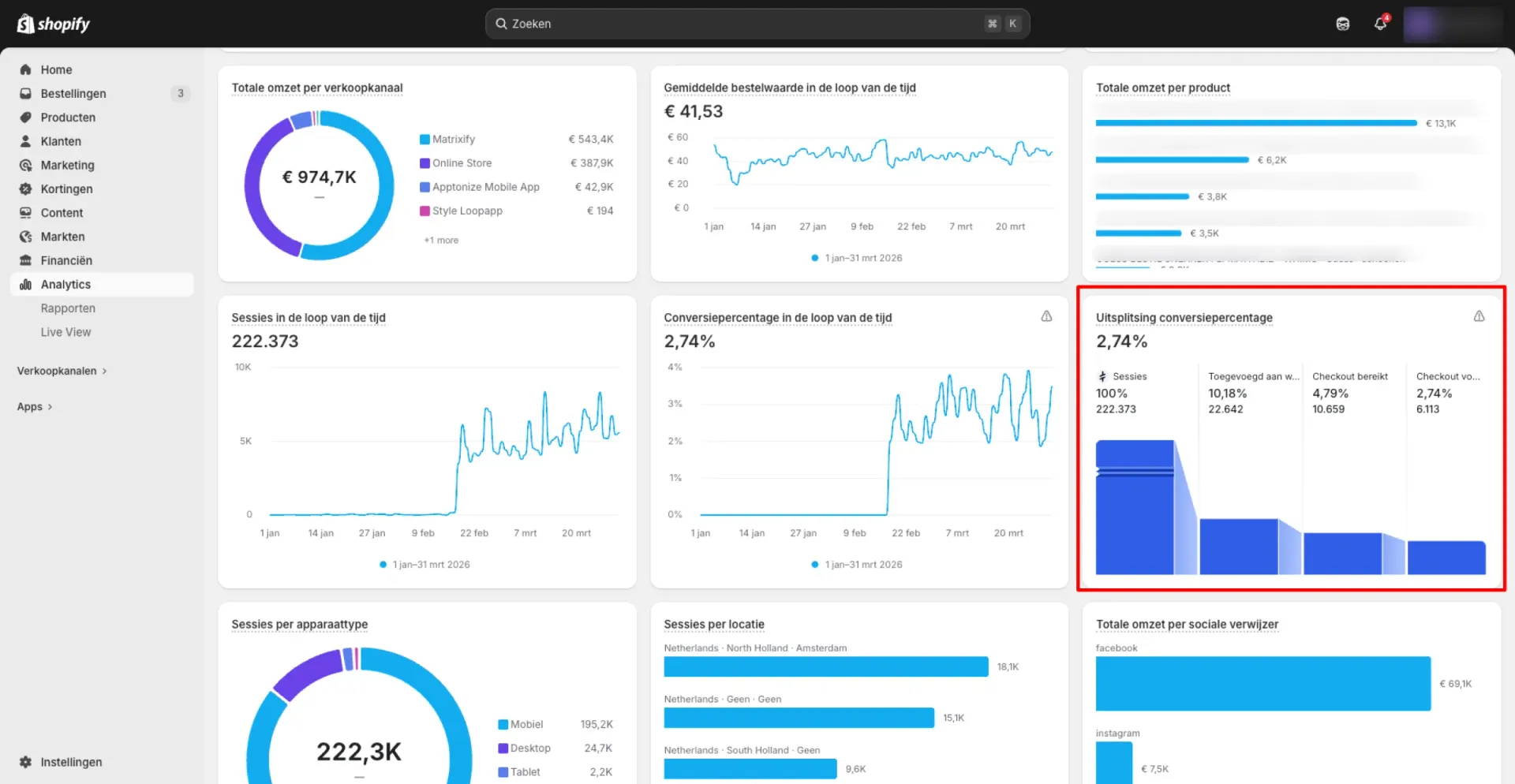Open 'Gemiddelde bestelwaarde in de loop van de tijd' title
Viewport: 1515px width, 784px height.
click(790, 88)
